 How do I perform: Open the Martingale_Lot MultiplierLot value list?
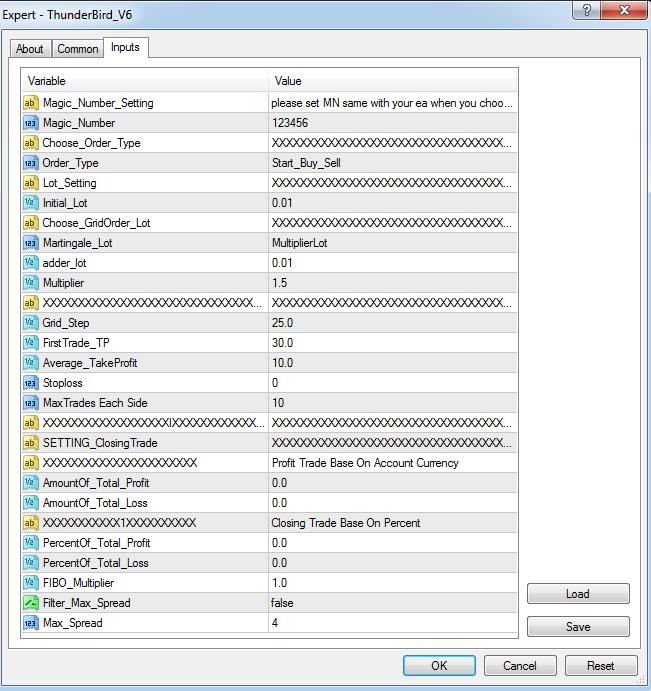[x=393, y=243]
